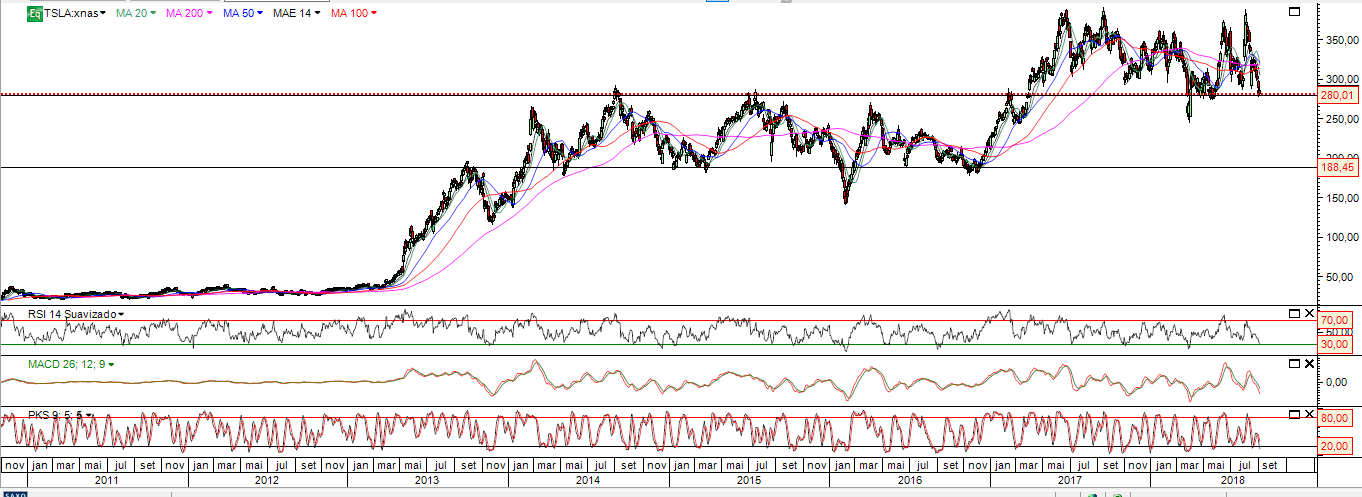Open the MA 200 indicator dropdown
The image size is (1362, 497).
tap(209, 15)
